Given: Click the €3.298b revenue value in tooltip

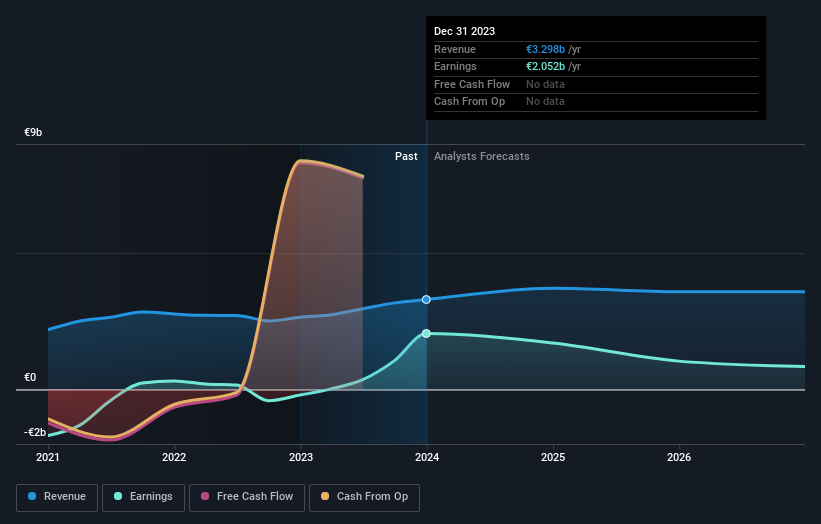Looking at the screenshot, I should [546, 49].
